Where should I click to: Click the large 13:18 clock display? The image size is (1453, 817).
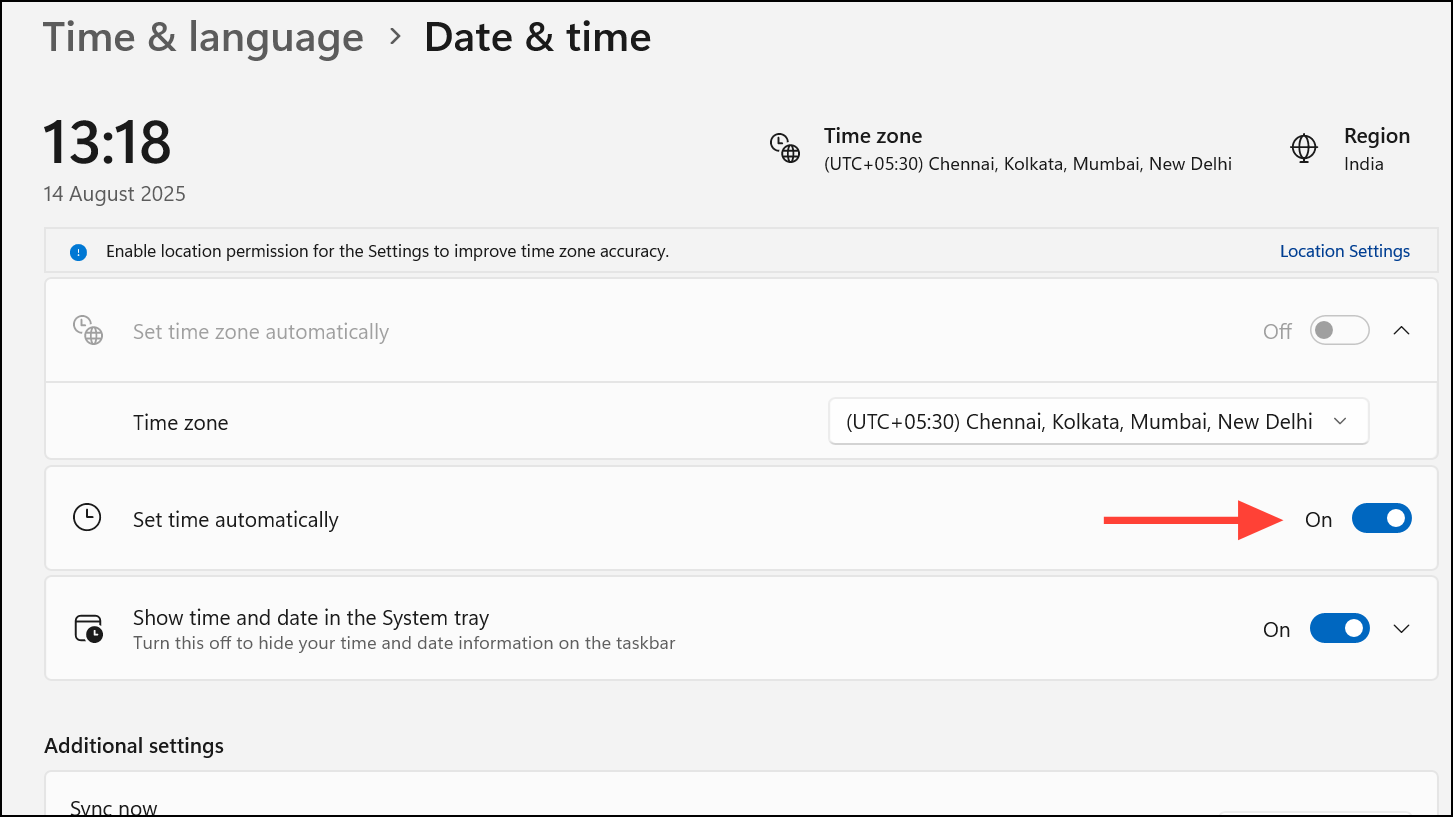pyautogui.click(x=107, y=142)
